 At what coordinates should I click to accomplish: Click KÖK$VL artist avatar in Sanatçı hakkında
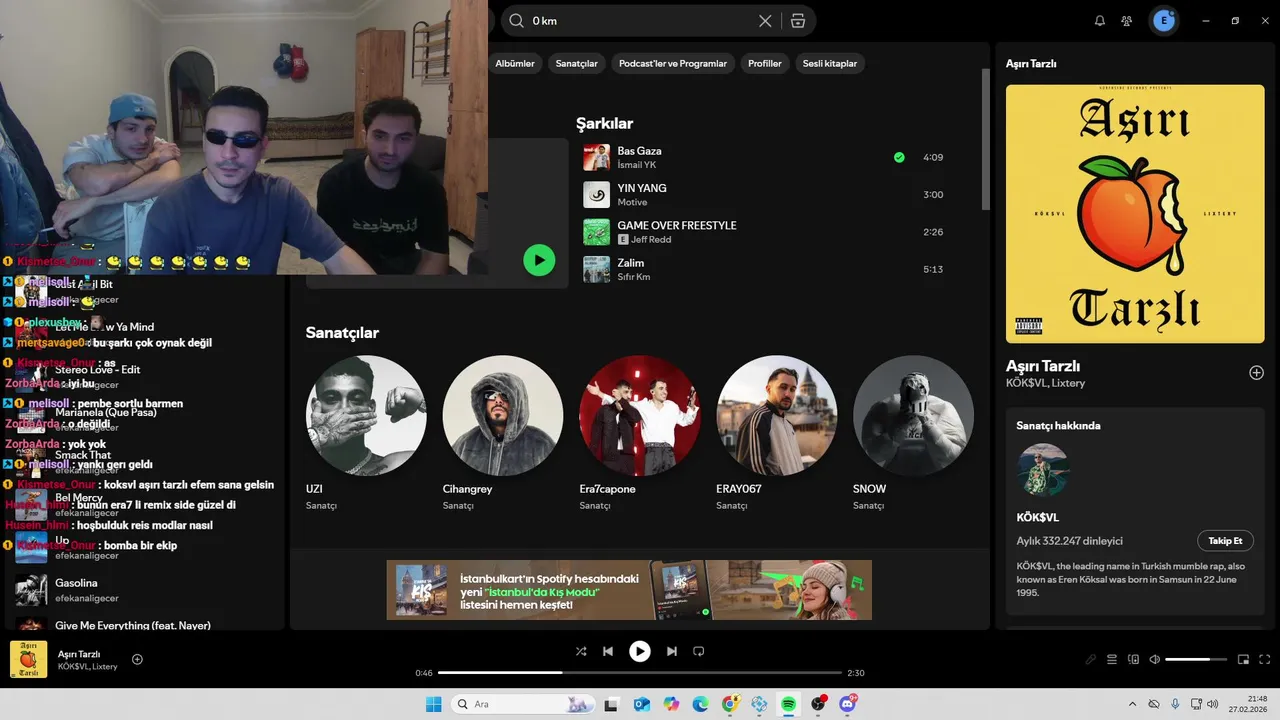coord(1043,470)
